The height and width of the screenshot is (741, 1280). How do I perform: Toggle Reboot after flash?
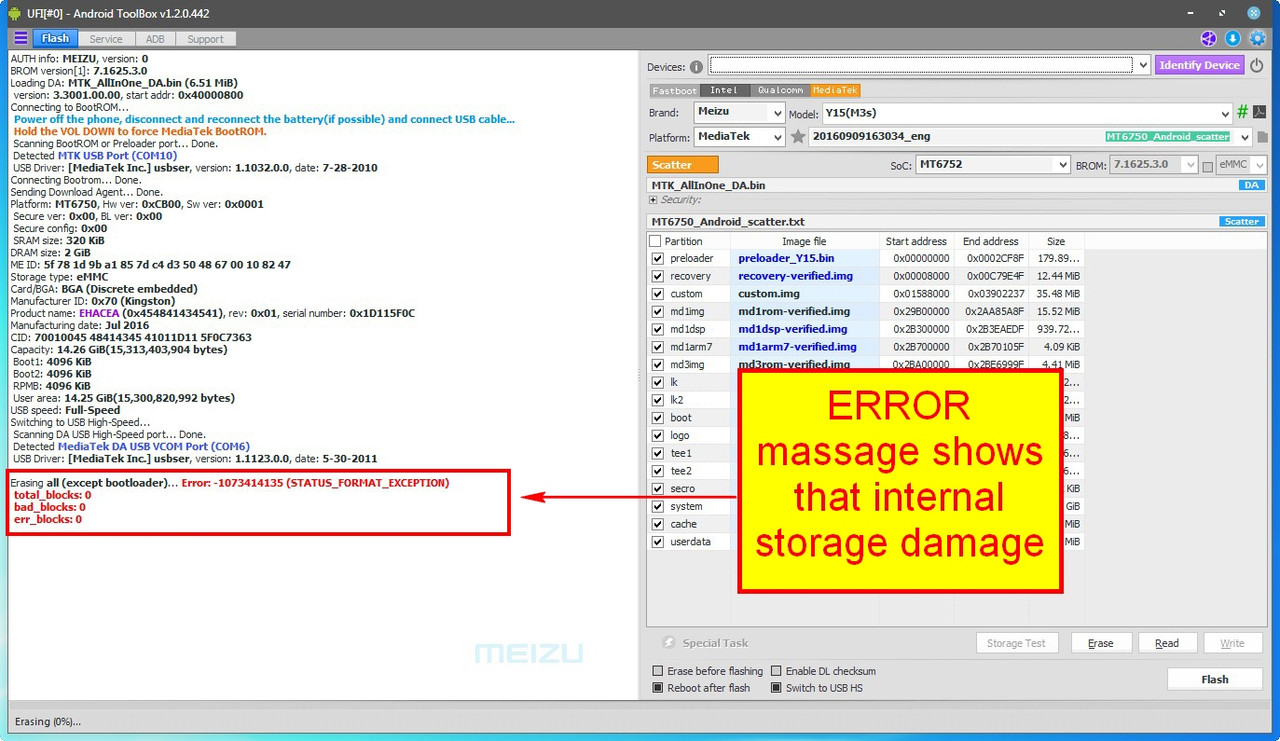(657, 688)
